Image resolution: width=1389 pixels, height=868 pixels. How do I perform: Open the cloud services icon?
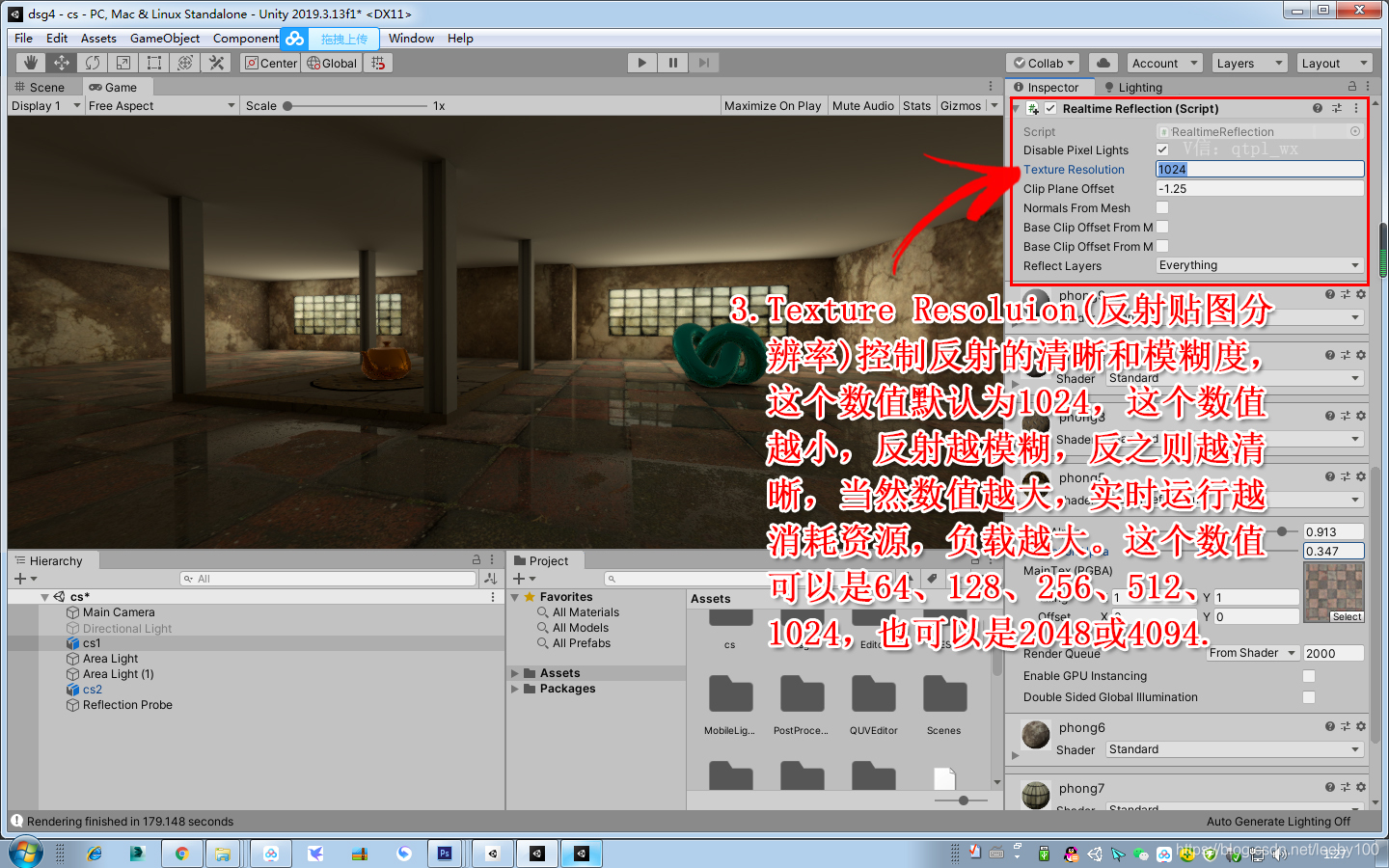(1103, 63)
